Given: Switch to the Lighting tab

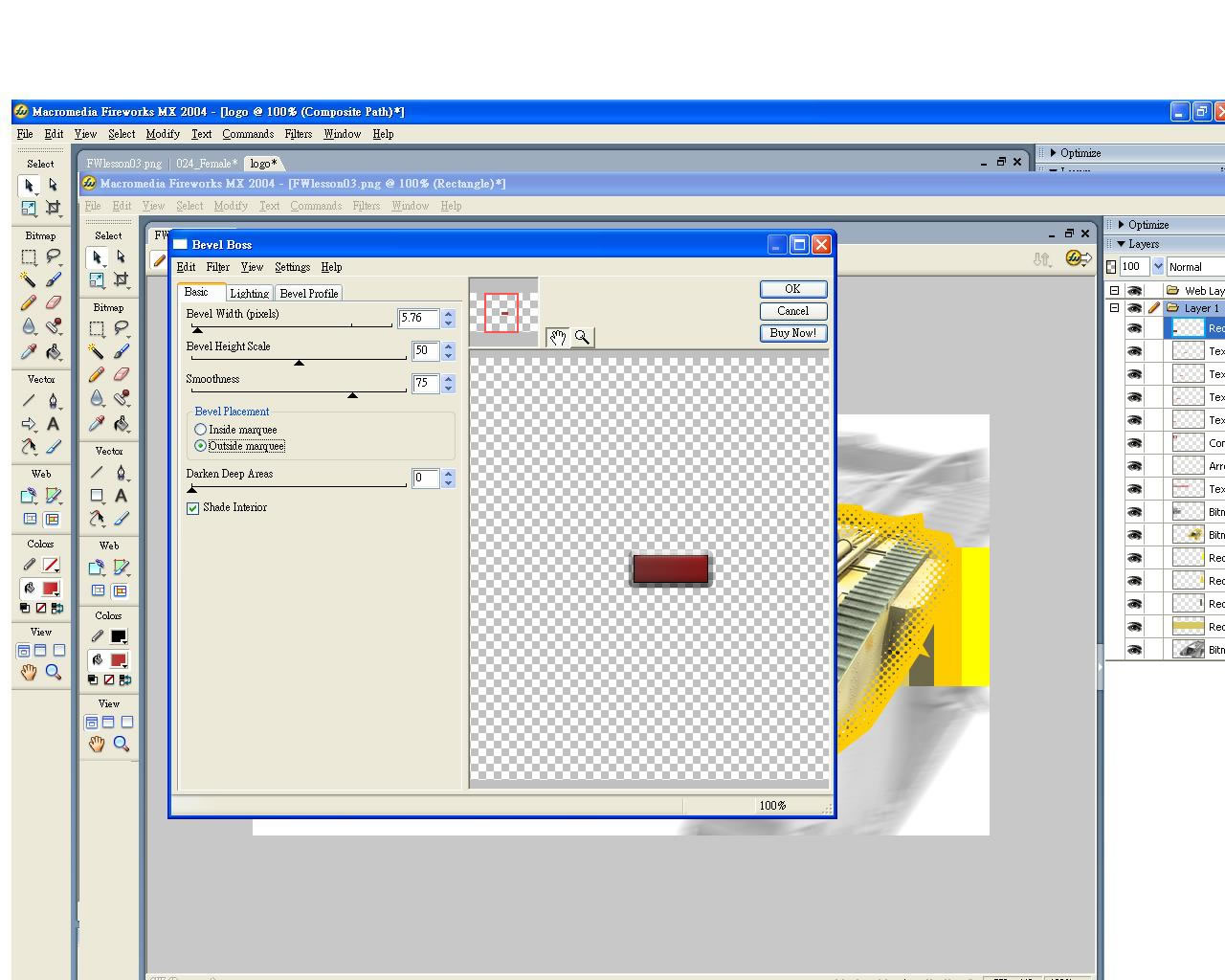Looking at the screenshot, I should coord(249,294).
